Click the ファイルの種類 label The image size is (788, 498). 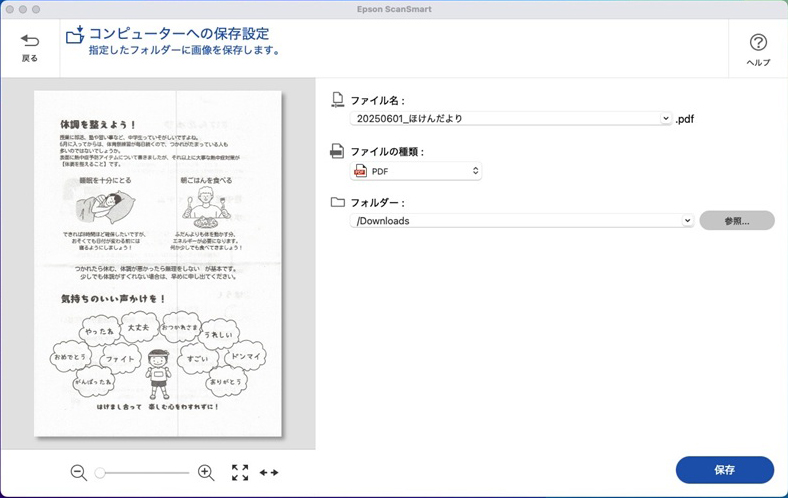pyautogui.click(x=387, y=152)
